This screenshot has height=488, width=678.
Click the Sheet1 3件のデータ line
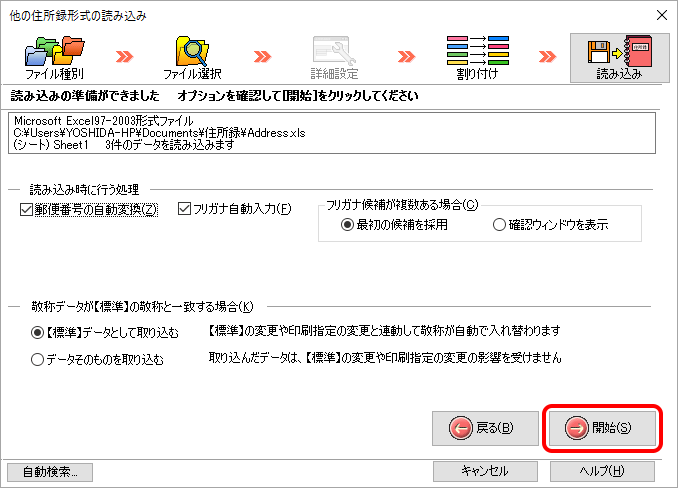124,145
